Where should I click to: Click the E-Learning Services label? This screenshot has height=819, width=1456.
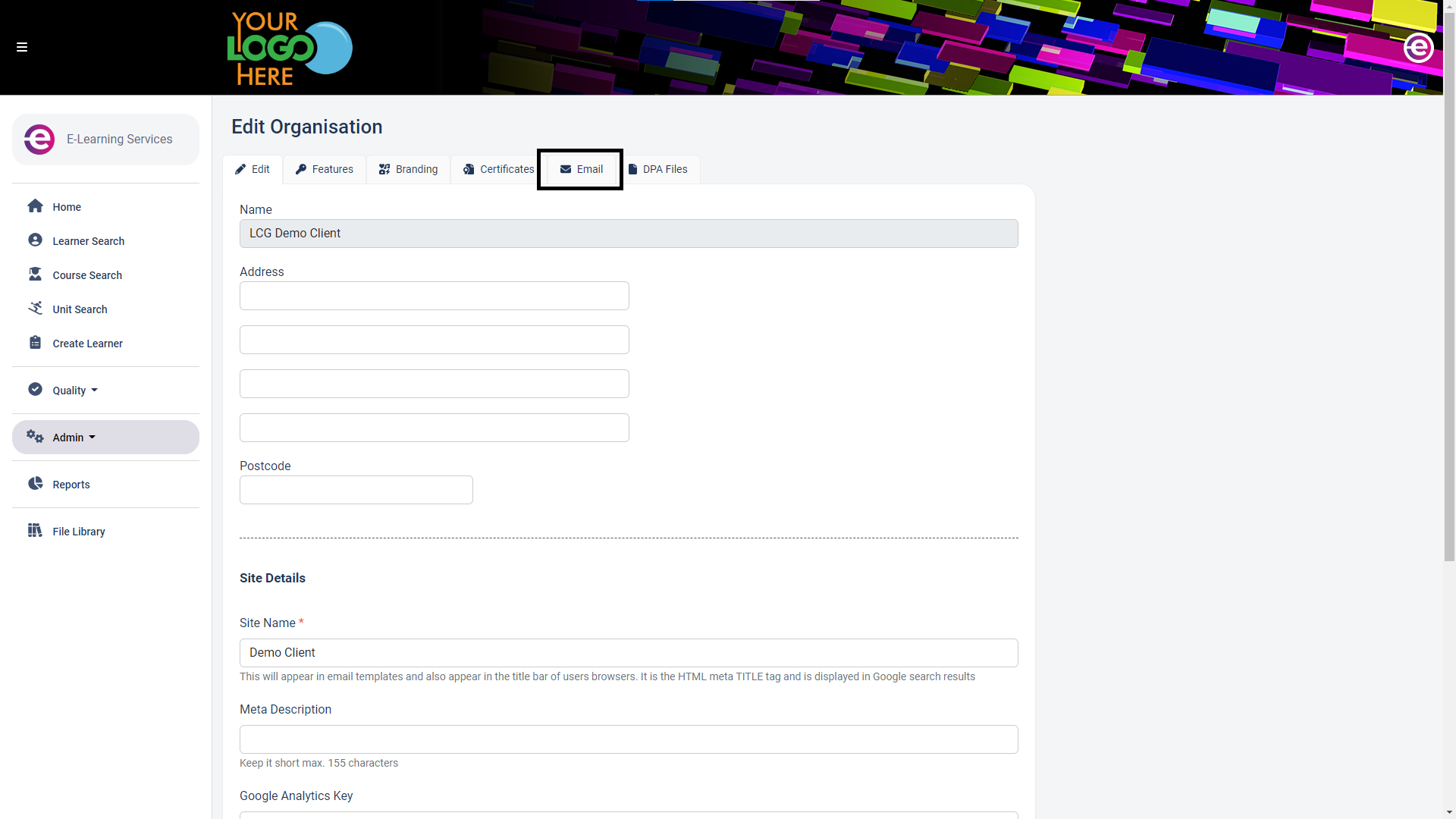tap(120, 140)
